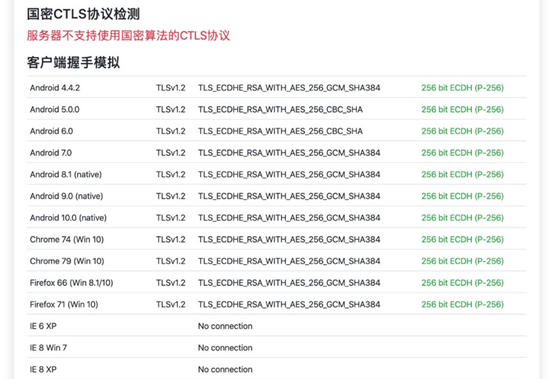Select the Android 4.4.2 row
This screenshot has width=554, height=379.
coord(276,88)
